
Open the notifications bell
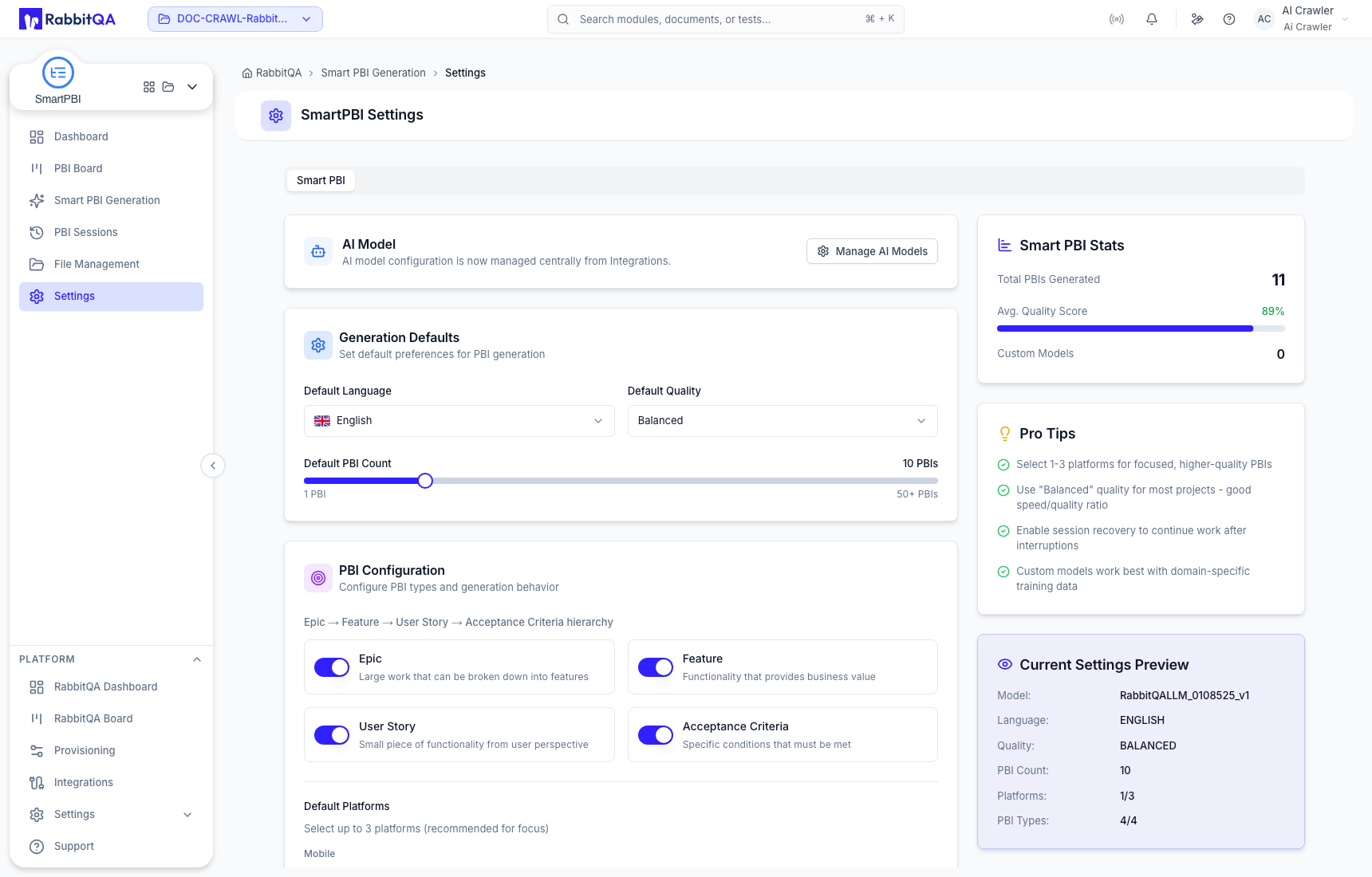(1152, 19)
